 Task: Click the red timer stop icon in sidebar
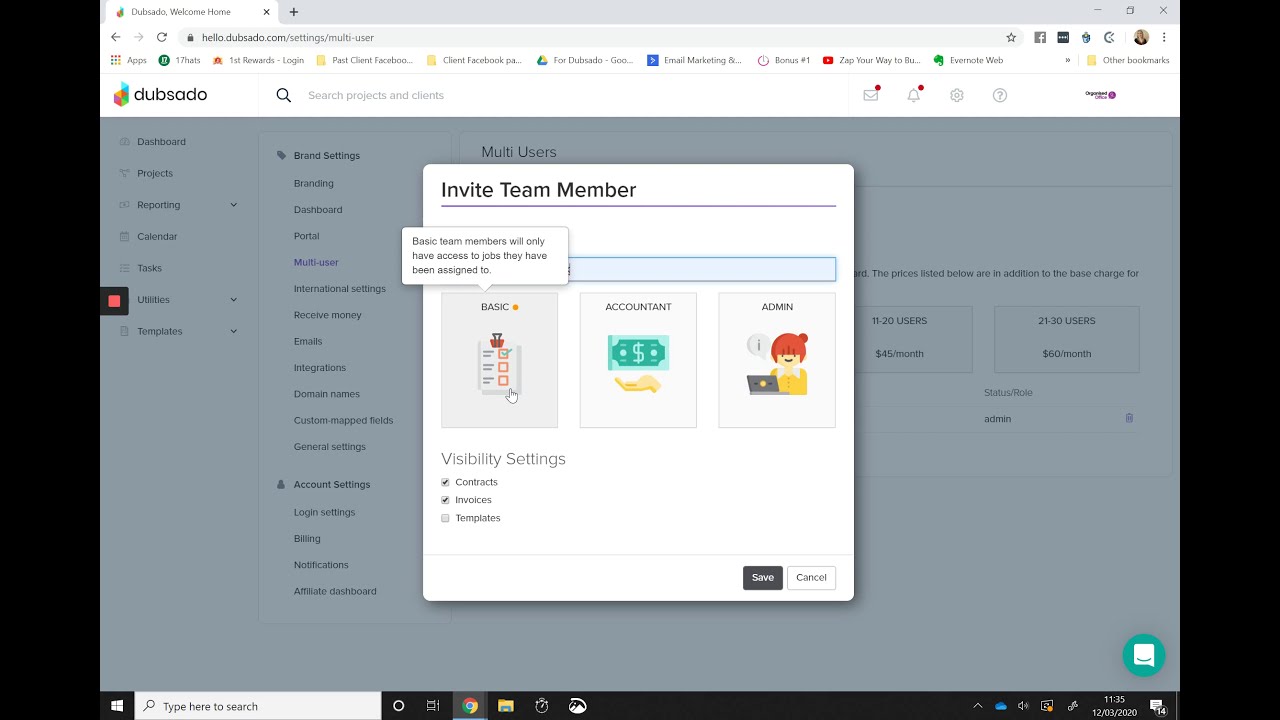click(114, 301)
